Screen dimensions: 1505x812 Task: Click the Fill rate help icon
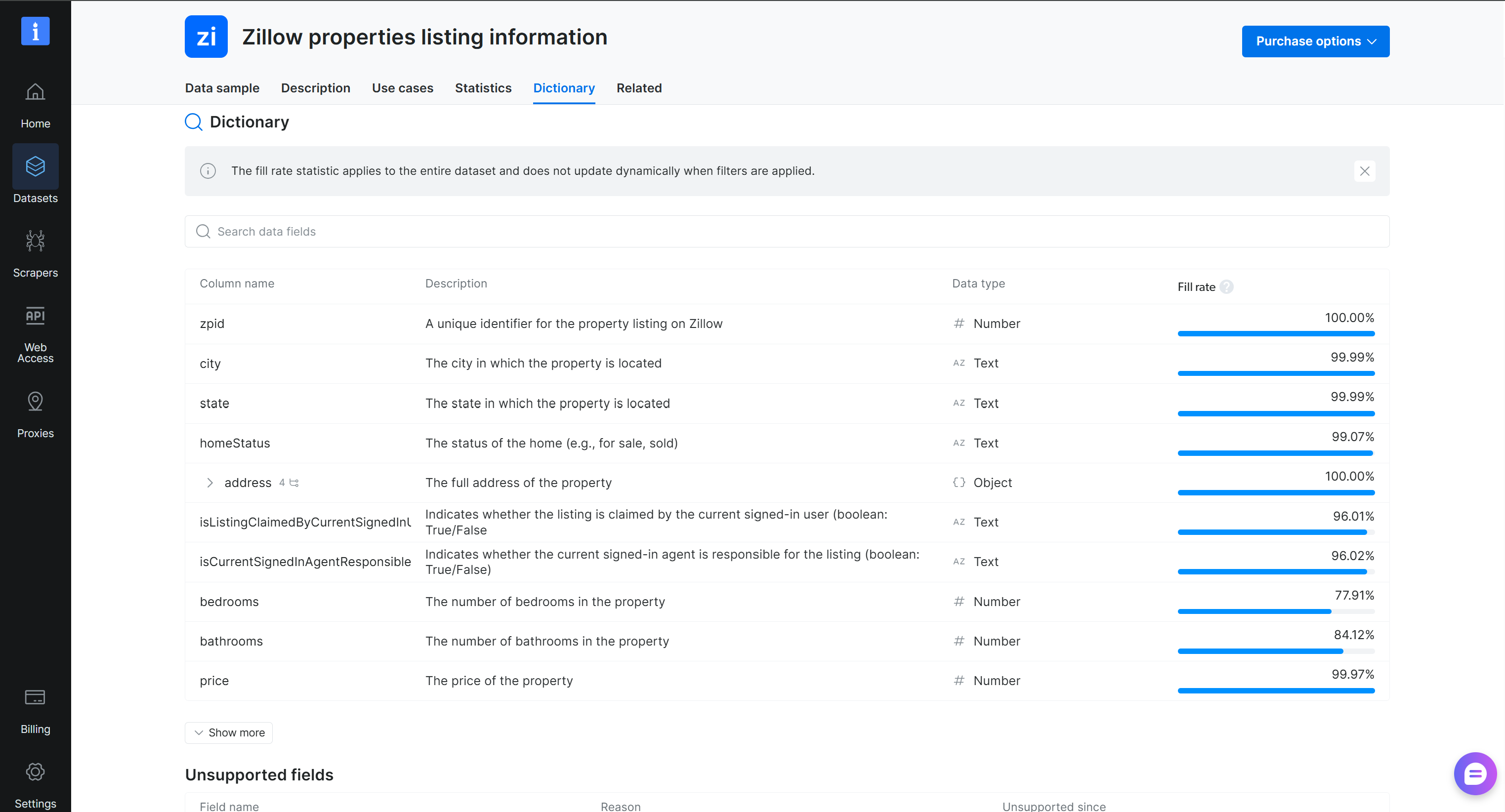[x=1226, y=287]
